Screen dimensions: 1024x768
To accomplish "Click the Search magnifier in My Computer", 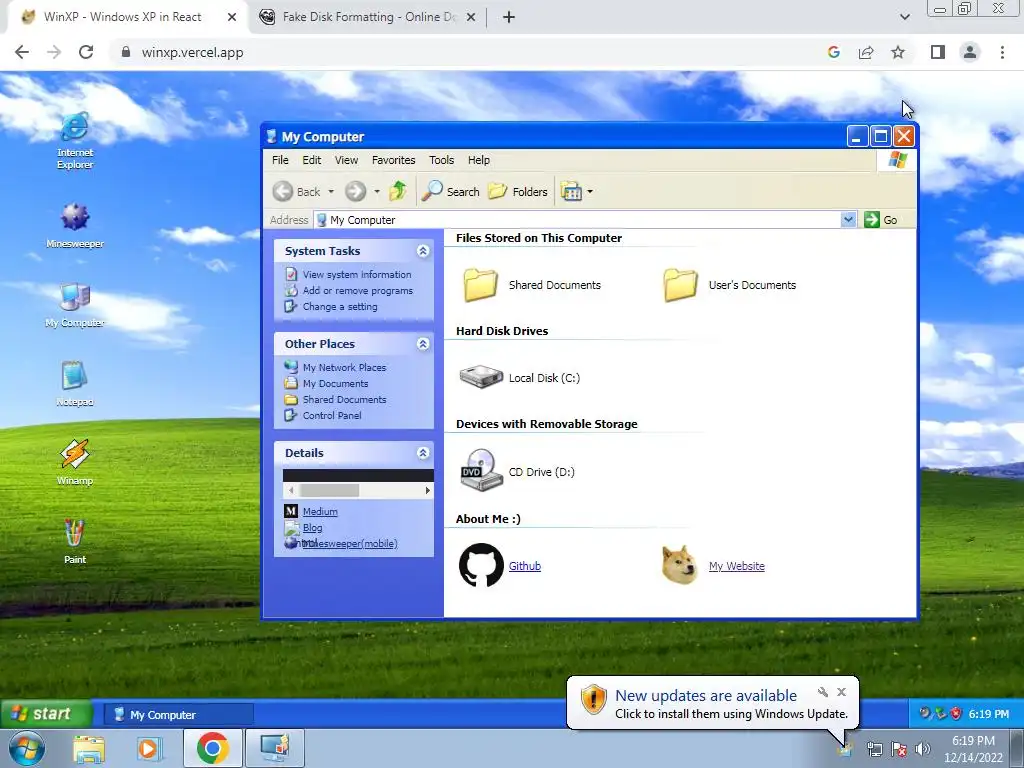I will [432, 191].
